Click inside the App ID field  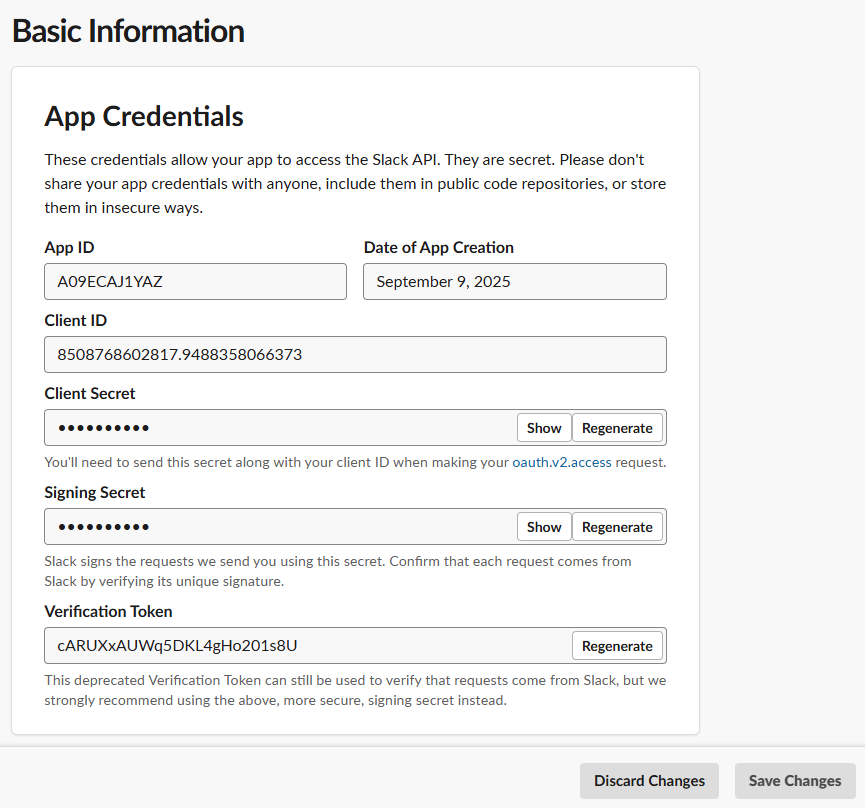tap(195, 282)
